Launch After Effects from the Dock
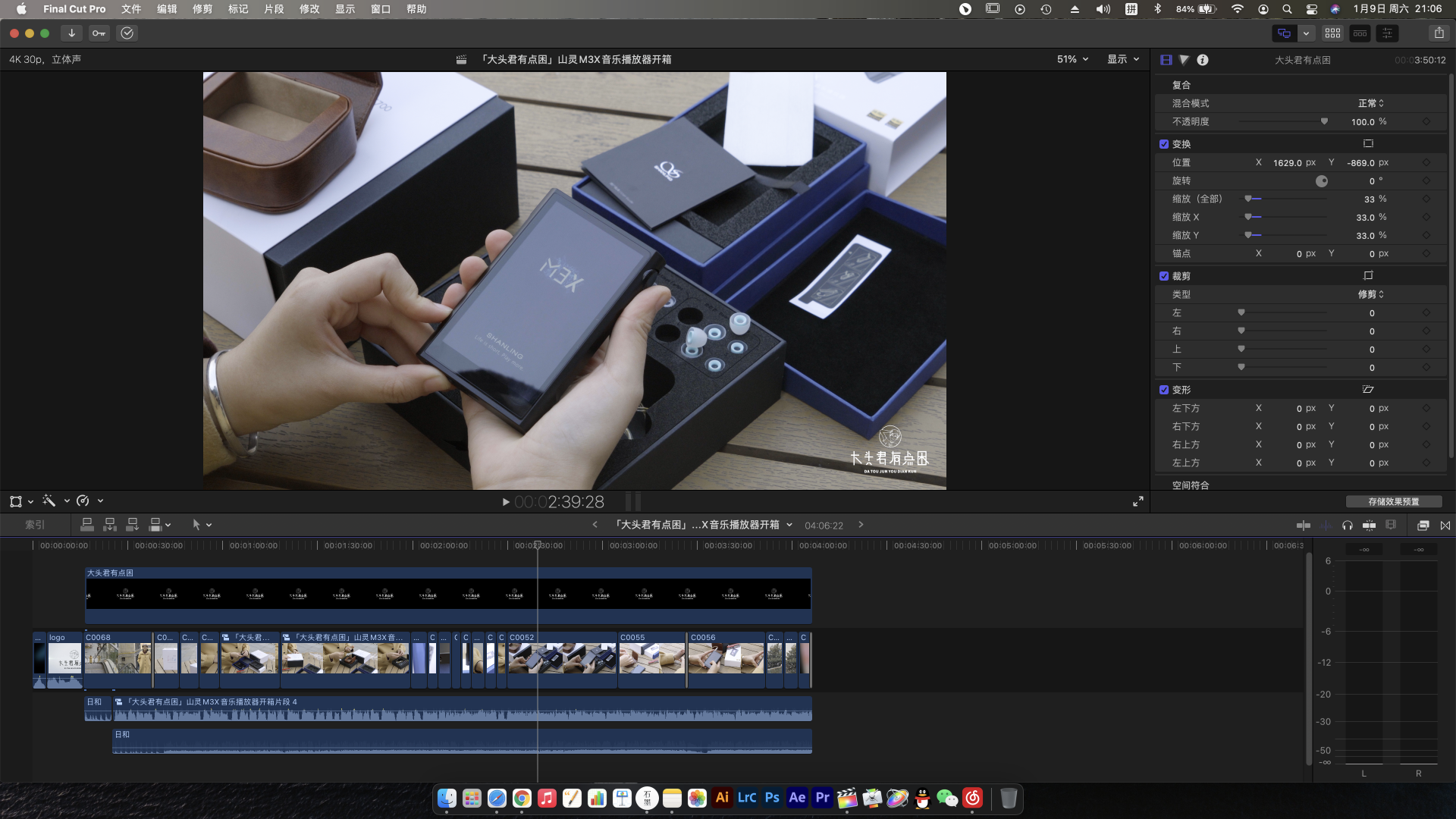 pos(797,798)
